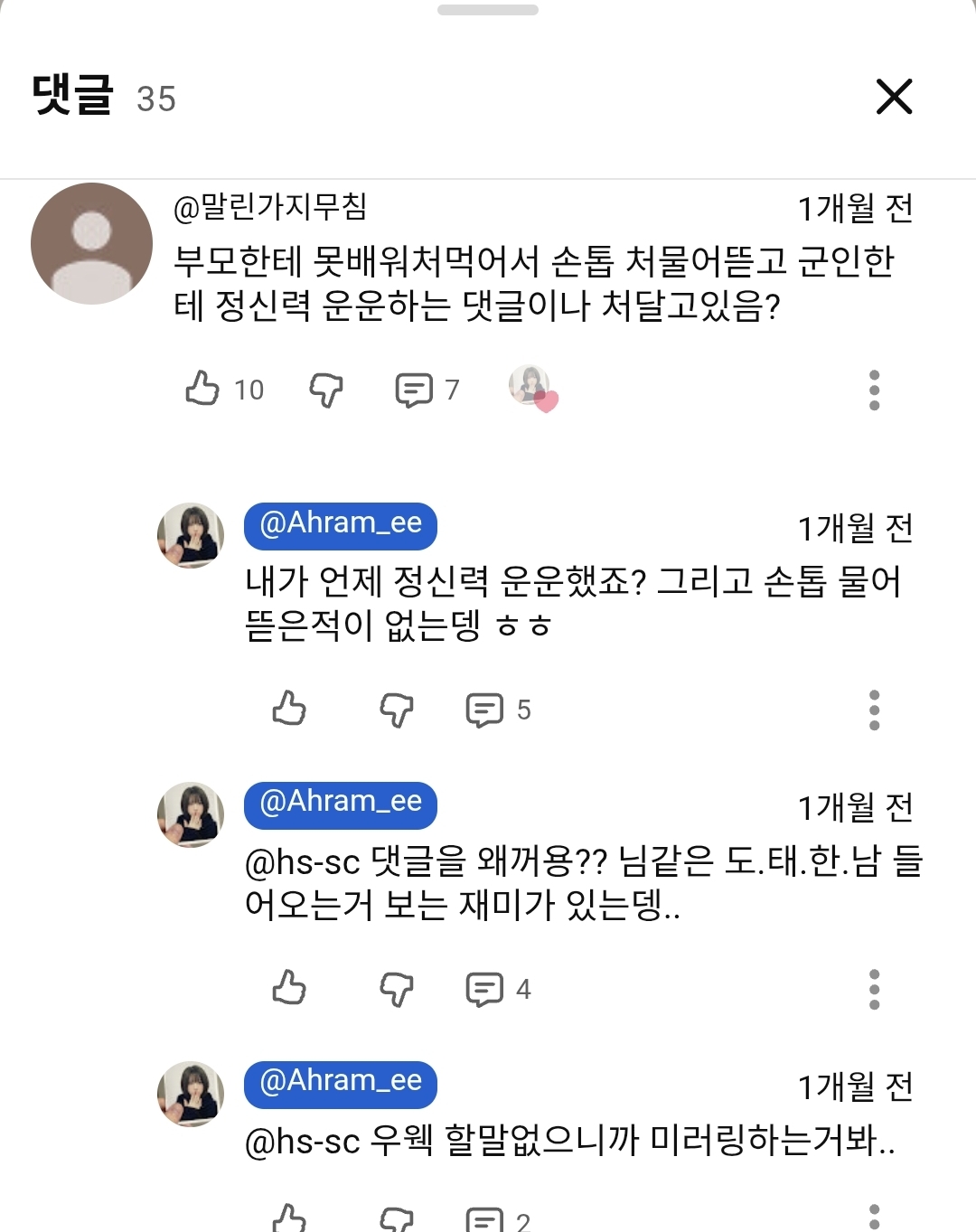Tap the @hs-sc mention in the 미러링 reply
The image size is (976, 1232).
303,1142
